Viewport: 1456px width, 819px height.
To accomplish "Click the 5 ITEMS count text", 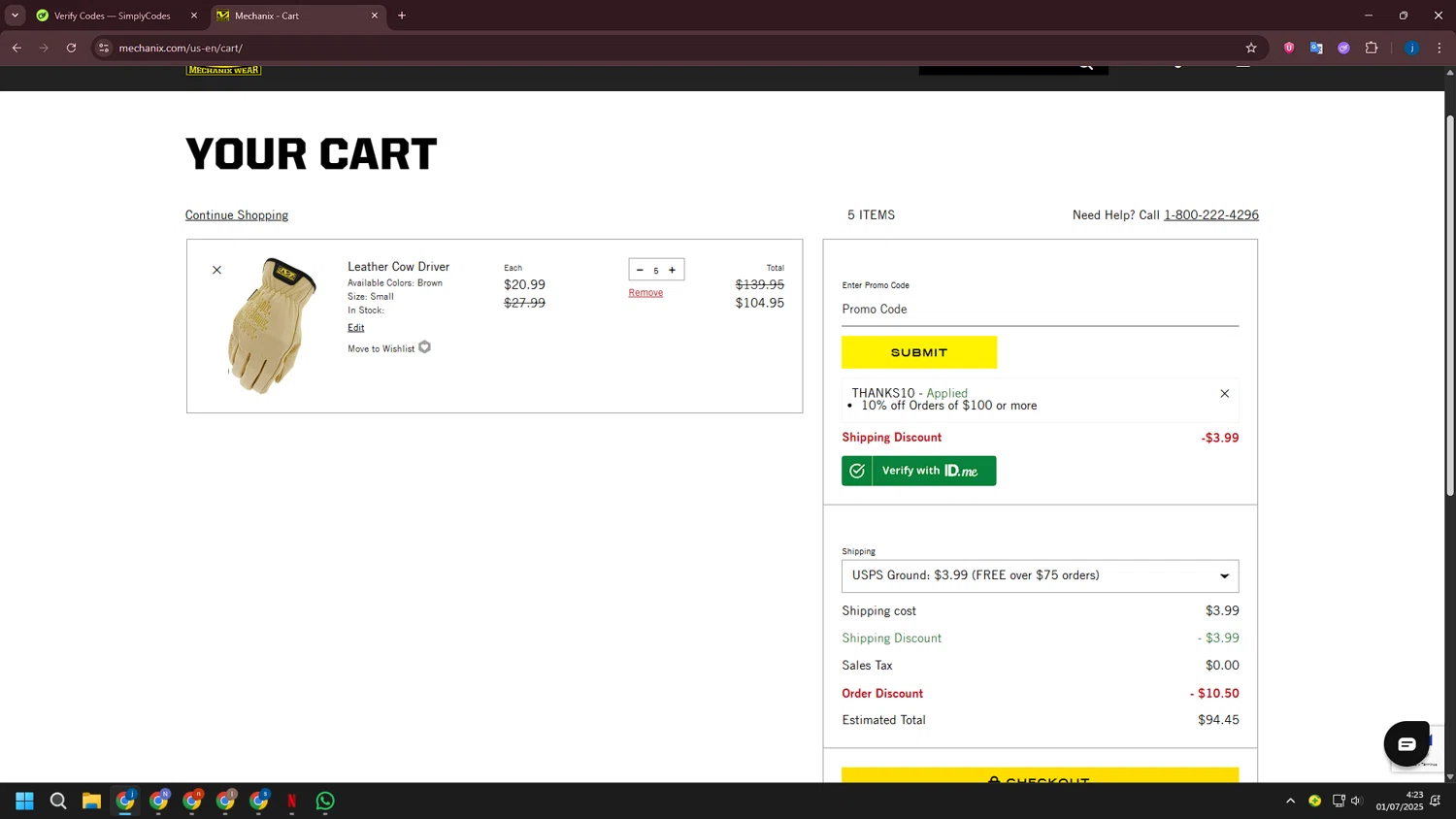I will pos(871,215).
